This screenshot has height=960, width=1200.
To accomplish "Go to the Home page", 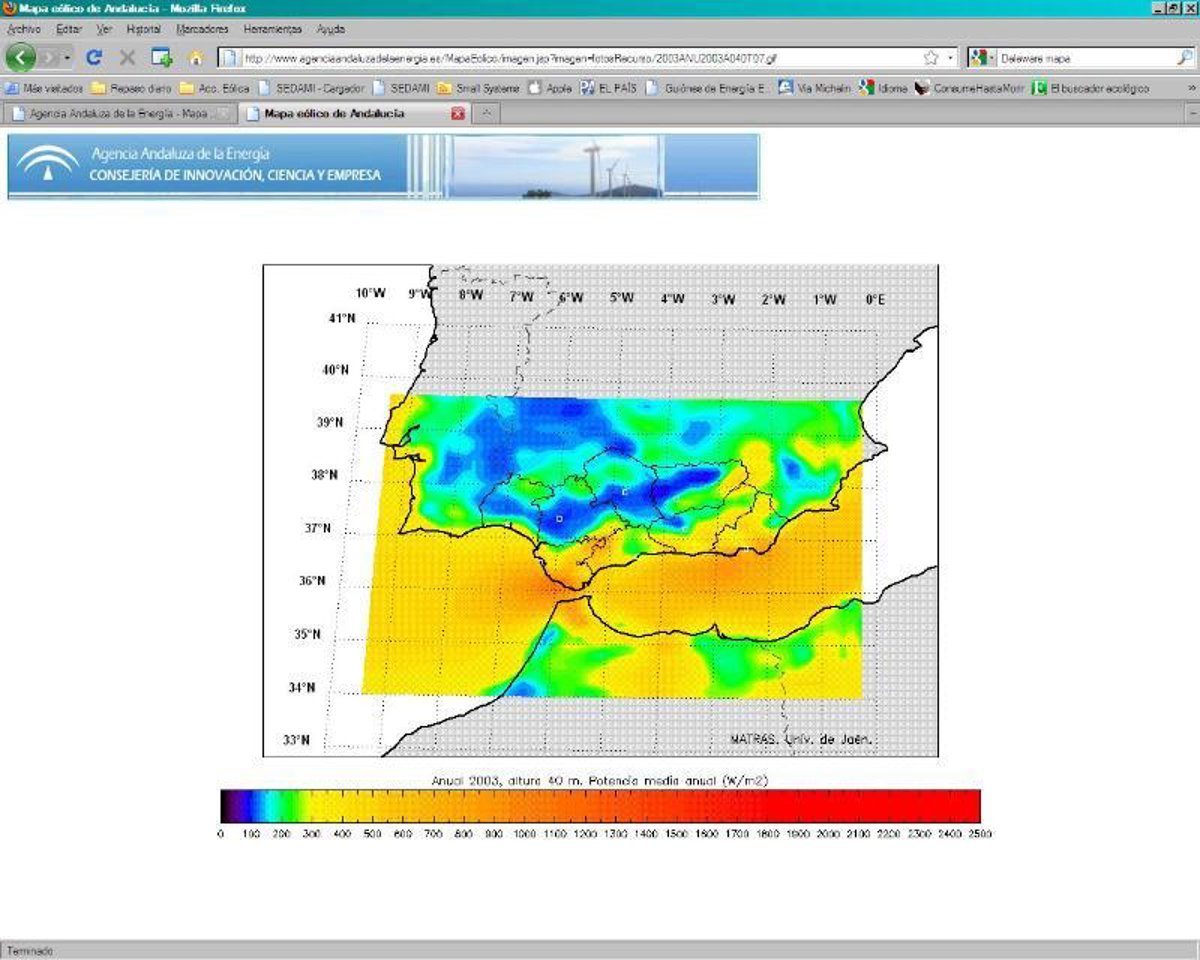I will coord(196,58).
